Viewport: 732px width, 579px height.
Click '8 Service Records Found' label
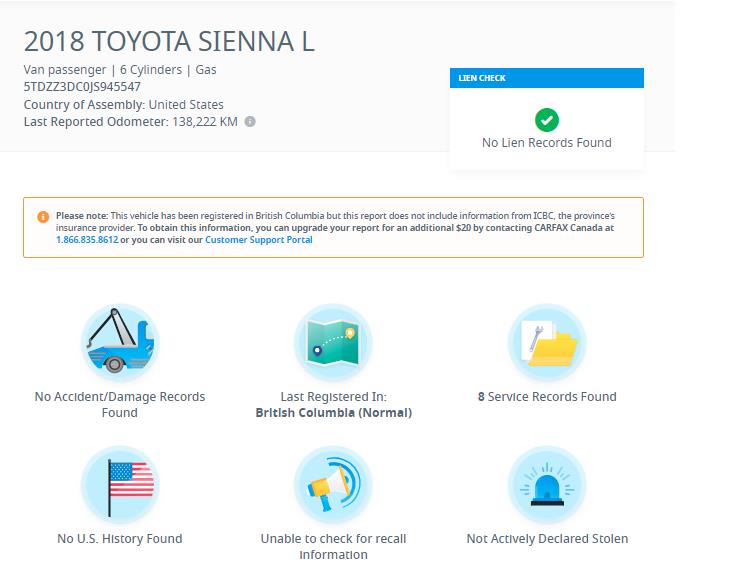547,396
